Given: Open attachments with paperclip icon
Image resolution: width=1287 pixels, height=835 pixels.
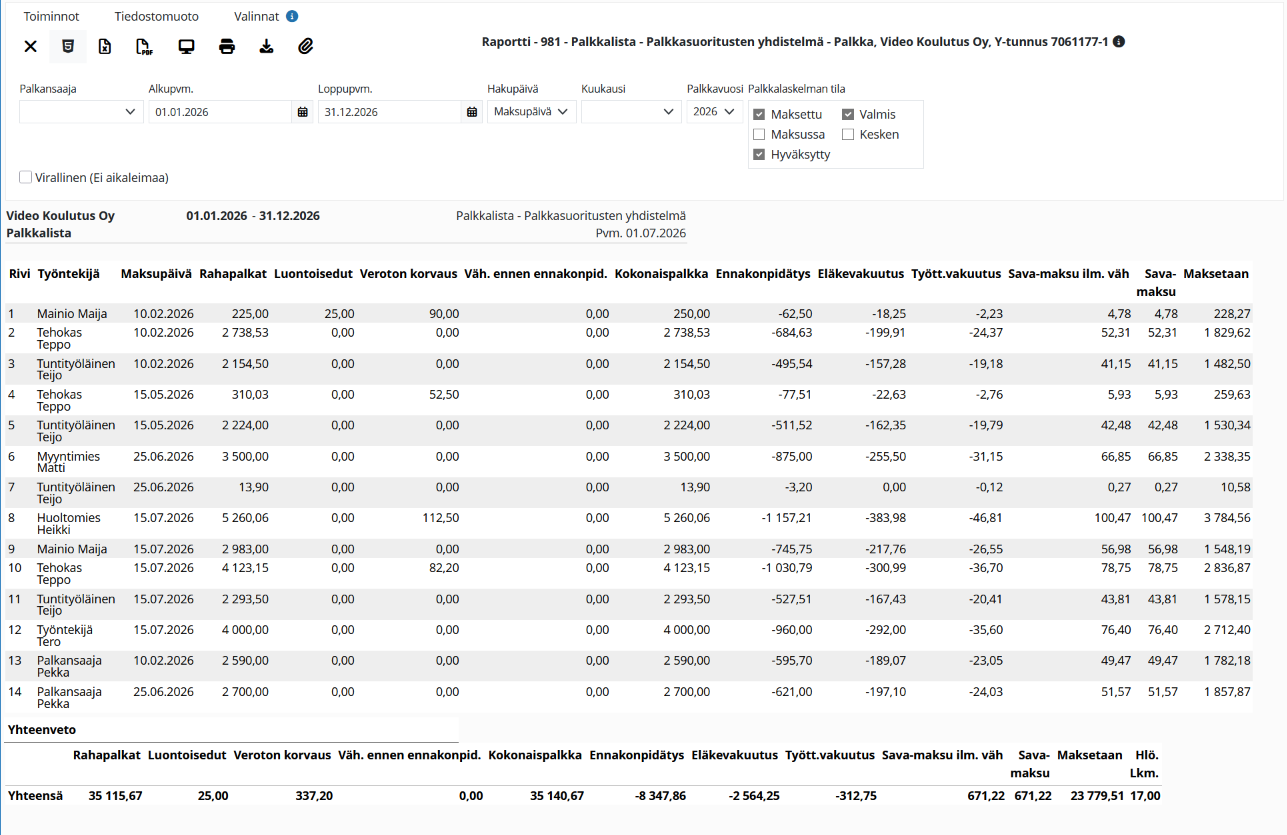Looking at the screenshot, I should [306, 46].
